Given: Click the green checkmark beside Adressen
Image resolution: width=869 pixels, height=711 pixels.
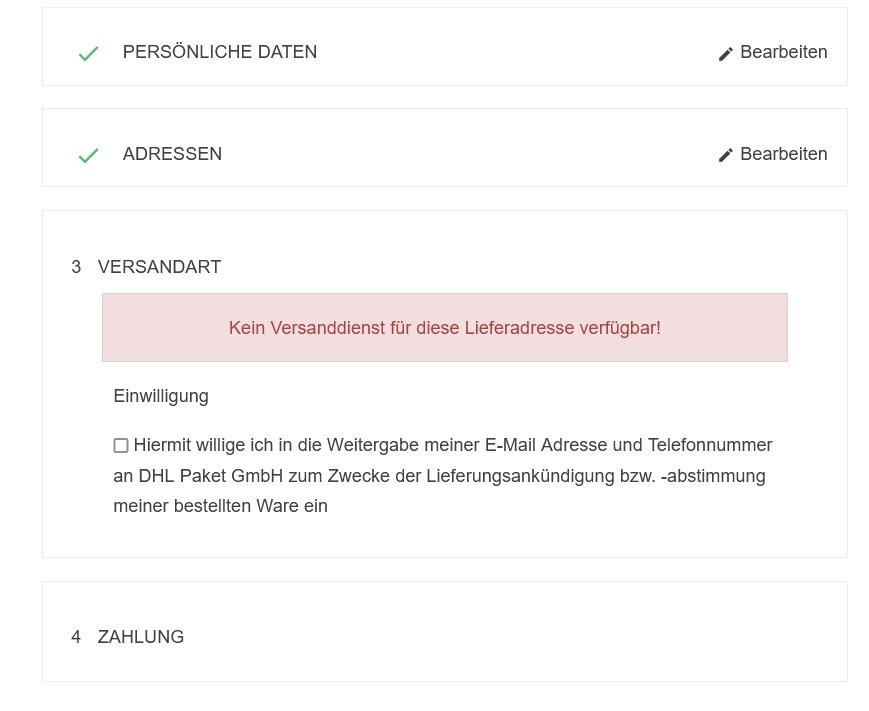Looking at the screenshot, I should [88, 155].
